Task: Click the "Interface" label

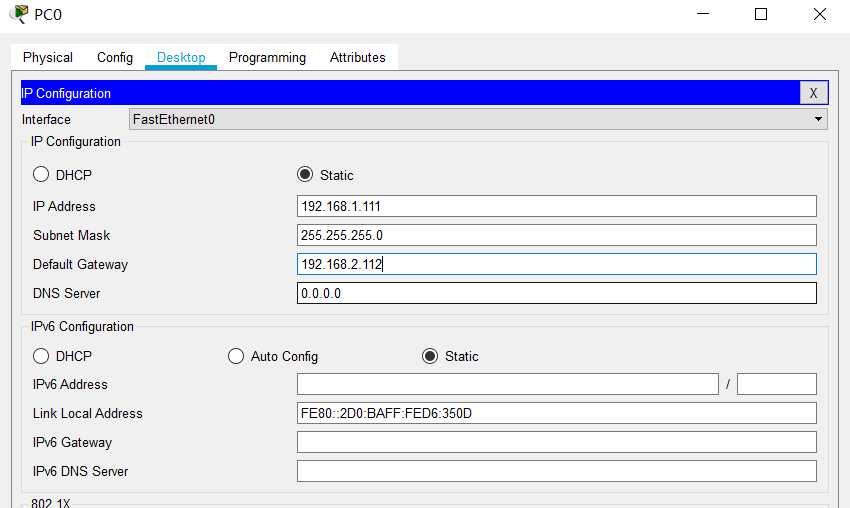Action: tap(46, 119)
